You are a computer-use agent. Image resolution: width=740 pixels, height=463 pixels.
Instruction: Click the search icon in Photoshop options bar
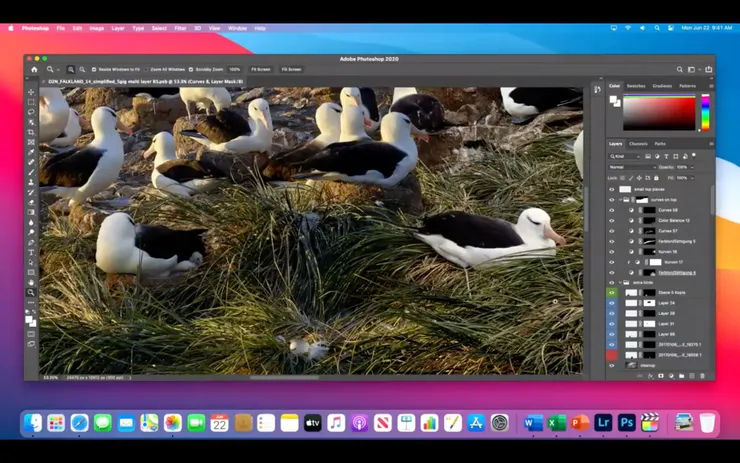(680, 69)
